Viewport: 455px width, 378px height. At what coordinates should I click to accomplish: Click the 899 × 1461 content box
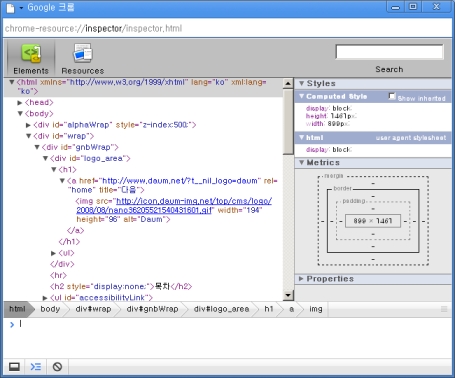click(x=373, y=221)
